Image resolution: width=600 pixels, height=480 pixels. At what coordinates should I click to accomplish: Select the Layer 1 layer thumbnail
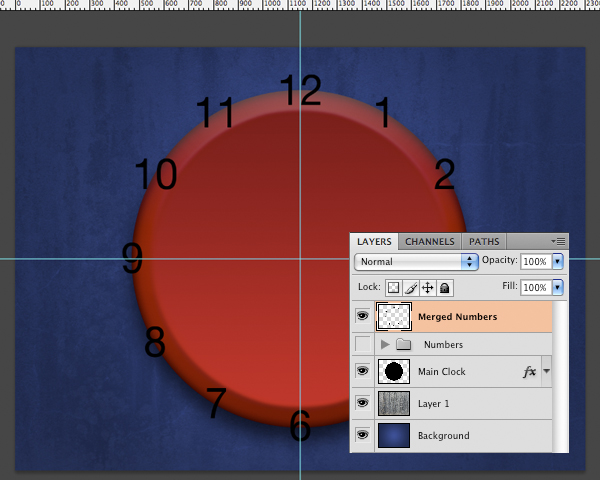394,404
